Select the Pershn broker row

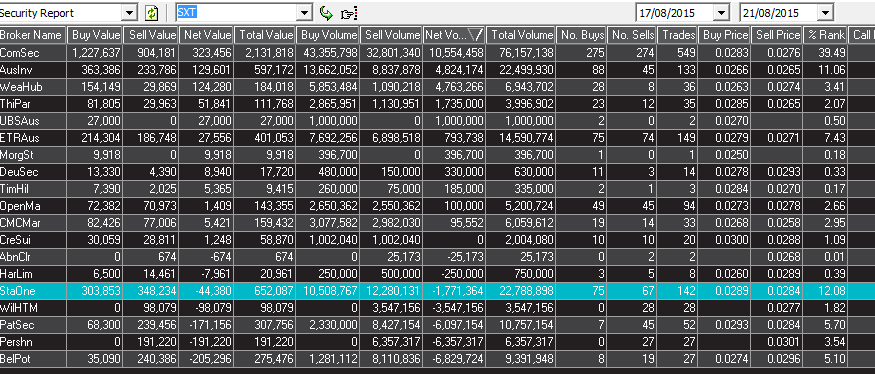coord(438,342)
